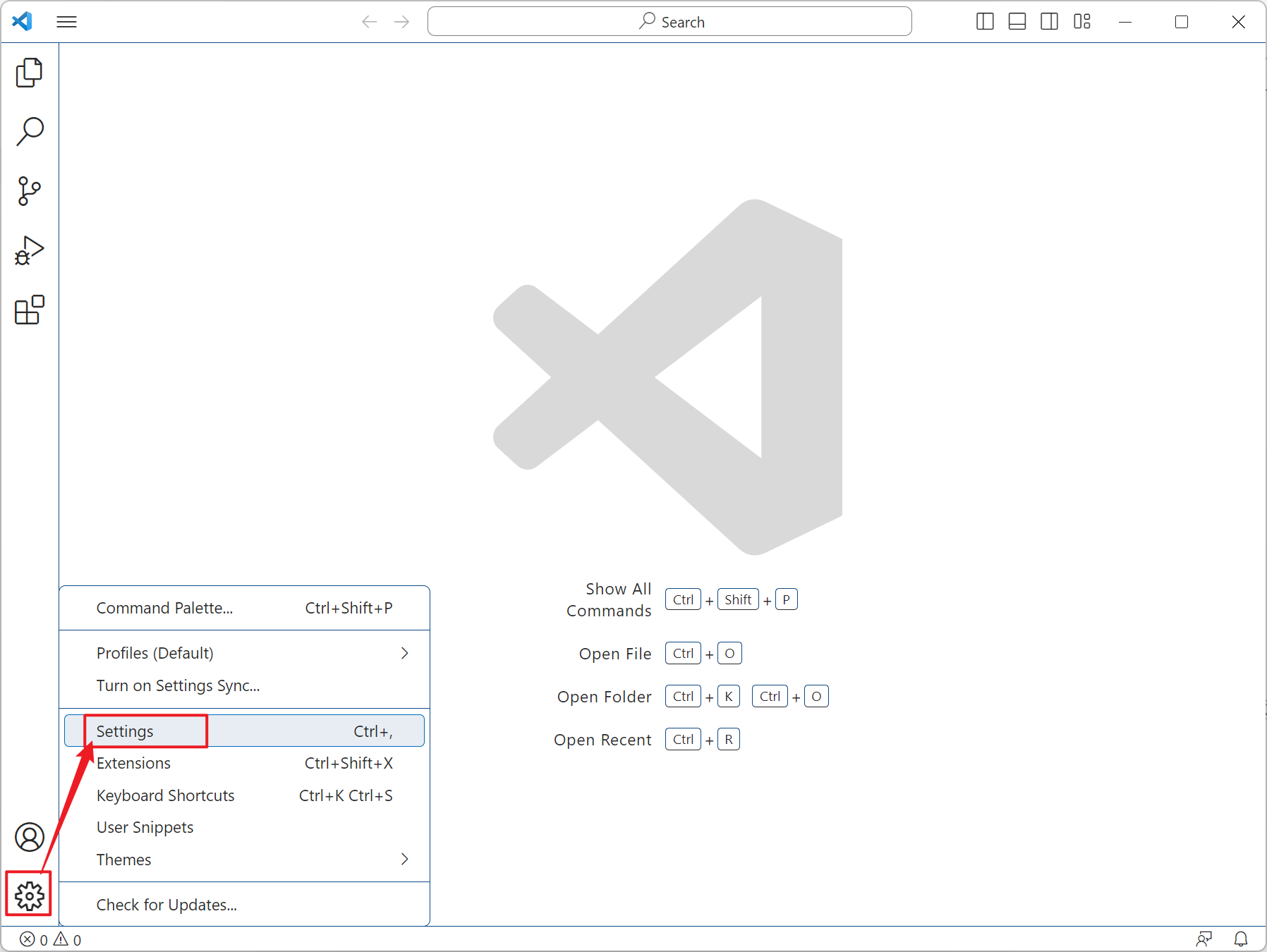
Task: Go forward with the right arrow
Action: click(x=402, y=22)
